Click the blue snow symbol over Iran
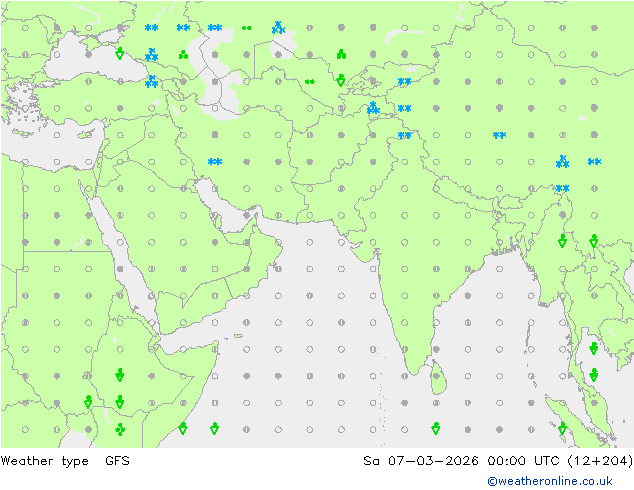 coord(215,162)
